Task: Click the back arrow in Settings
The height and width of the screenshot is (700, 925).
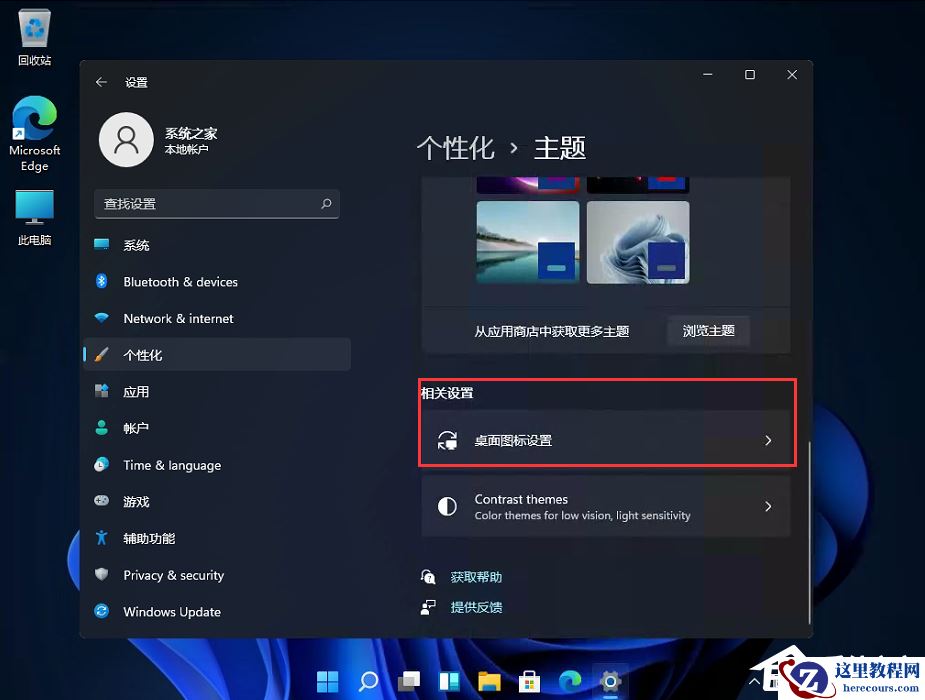Action: click(x=101, y=82)
